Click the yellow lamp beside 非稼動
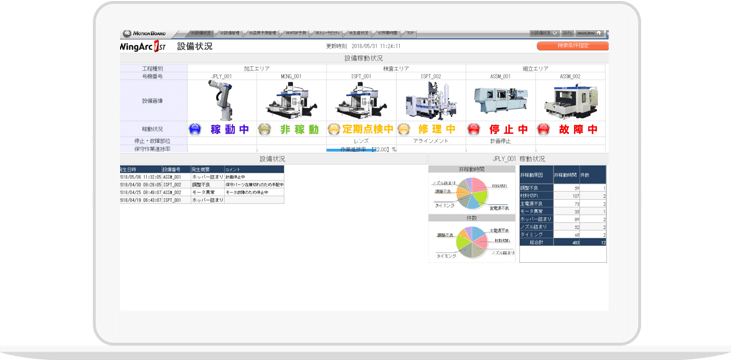 click(264, 129)
